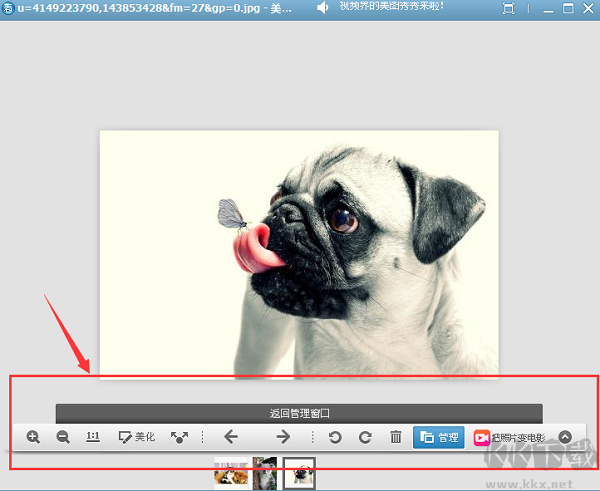Screen dimensions: 600x491
Task: Rotate image clockwise
Action: click(x=365, y=437)
